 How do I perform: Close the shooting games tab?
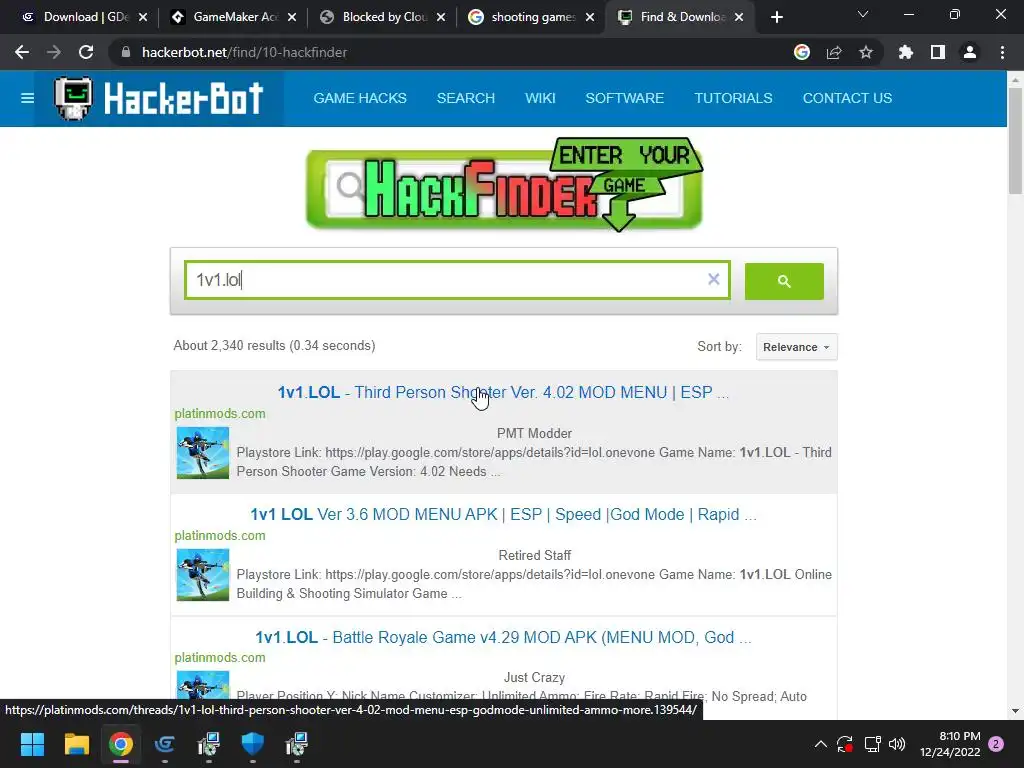tap(590, 17)
